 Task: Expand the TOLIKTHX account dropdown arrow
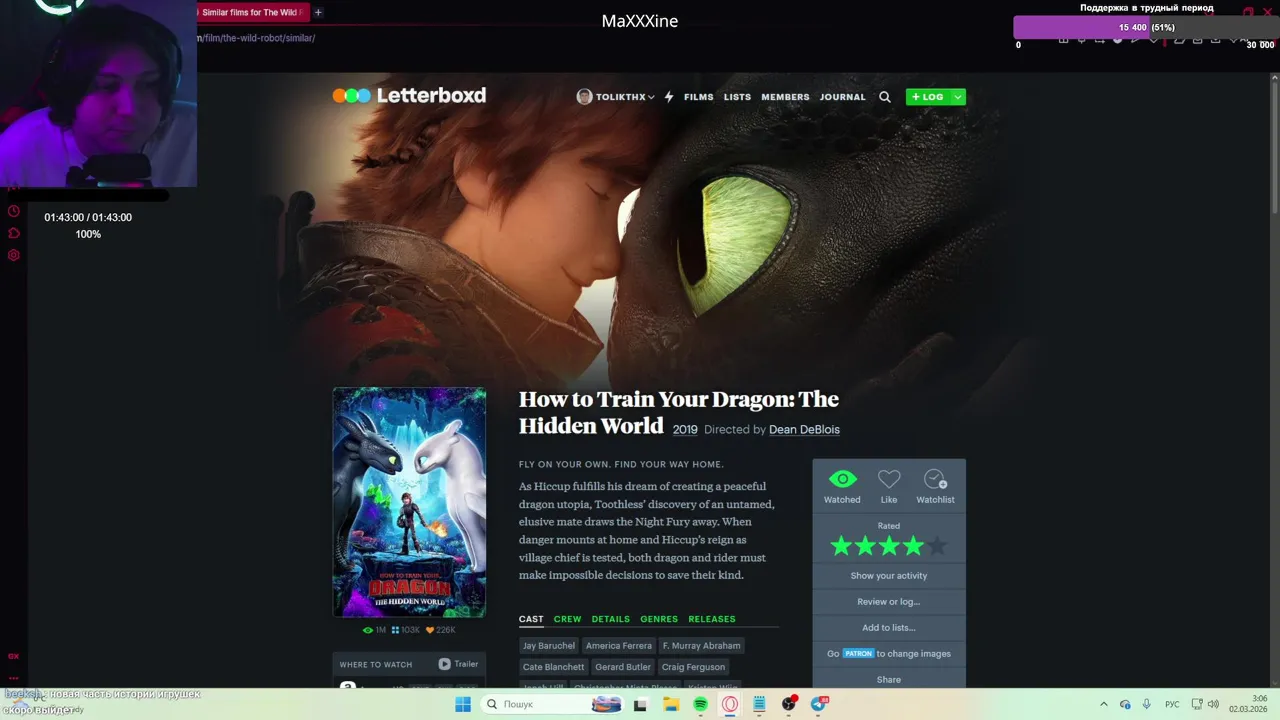point(651,97)
